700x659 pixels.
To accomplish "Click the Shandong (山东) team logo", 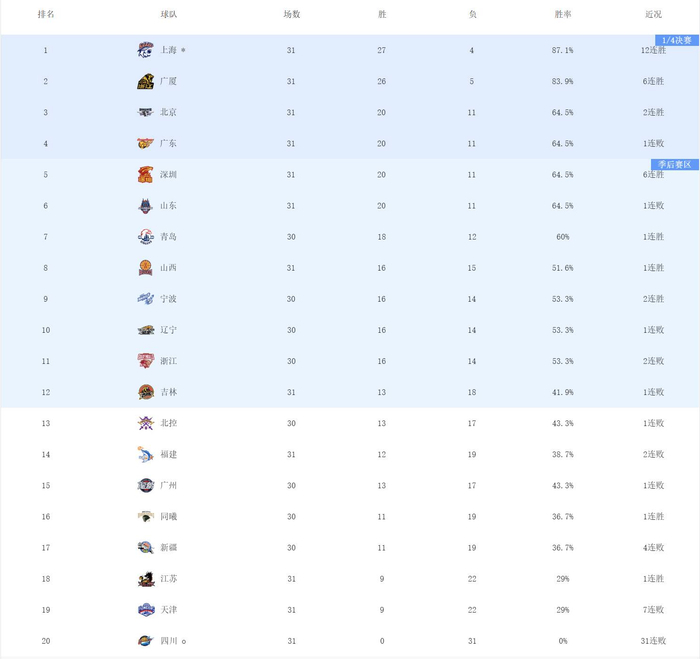I will 146,206.
